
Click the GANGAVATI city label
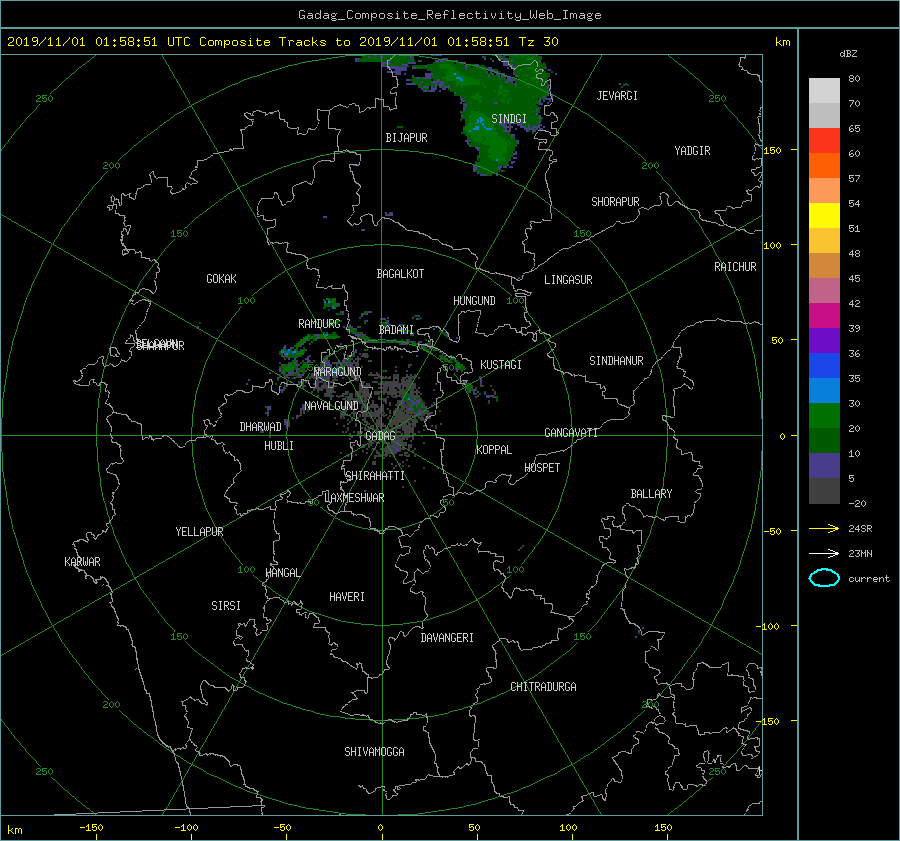pyautogui.click(x=571, y=433)
